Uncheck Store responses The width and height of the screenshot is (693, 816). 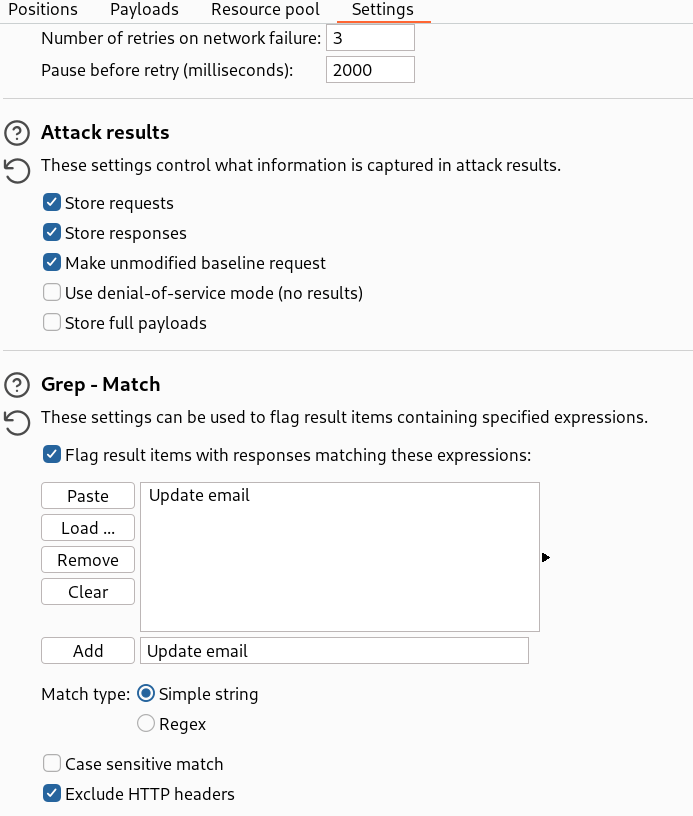(x=52, y=232)
